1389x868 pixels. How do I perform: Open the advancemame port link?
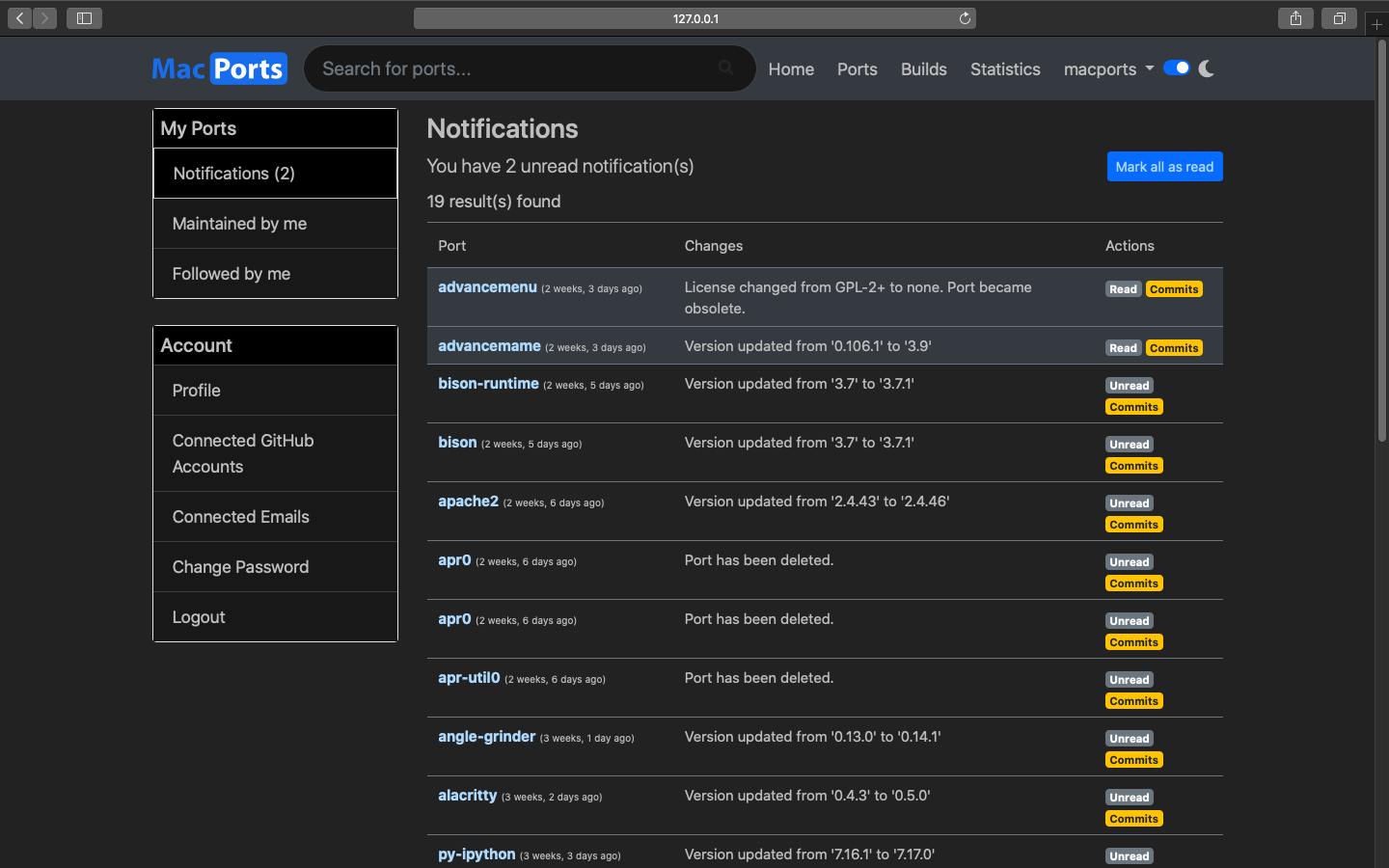489,346
